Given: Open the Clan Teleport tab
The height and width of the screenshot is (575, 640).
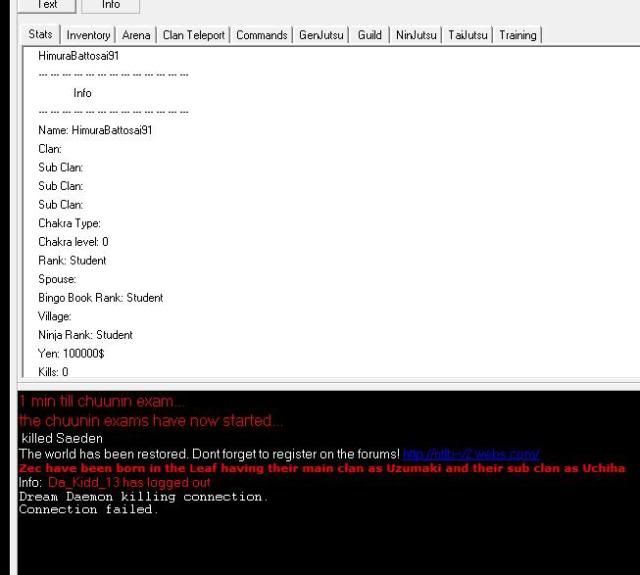Looking at the screenshot, I should [x=193, y=35].
